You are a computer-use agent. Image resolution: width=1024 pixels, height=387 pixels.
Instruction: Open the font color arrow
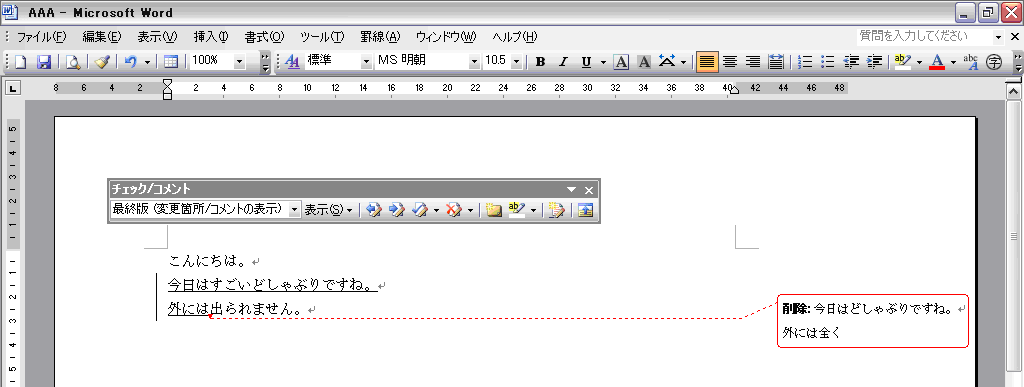953,62
